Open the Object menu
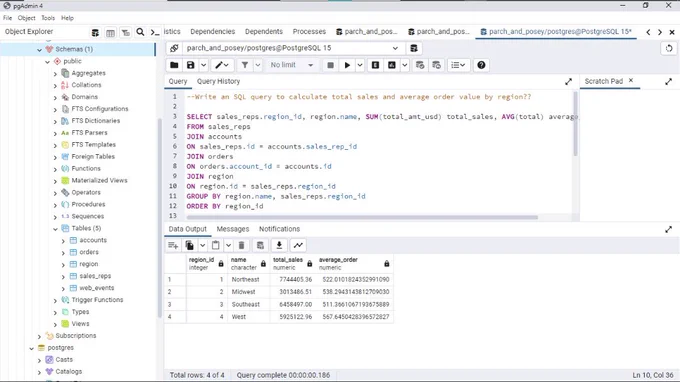 (26, 18)
